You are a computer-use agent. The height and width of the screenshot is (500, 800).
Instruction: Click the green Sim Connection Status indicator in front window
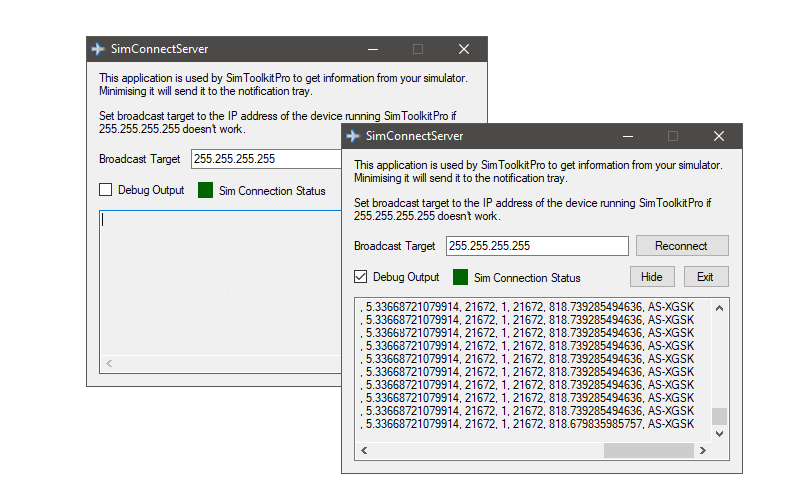(460, 277)
